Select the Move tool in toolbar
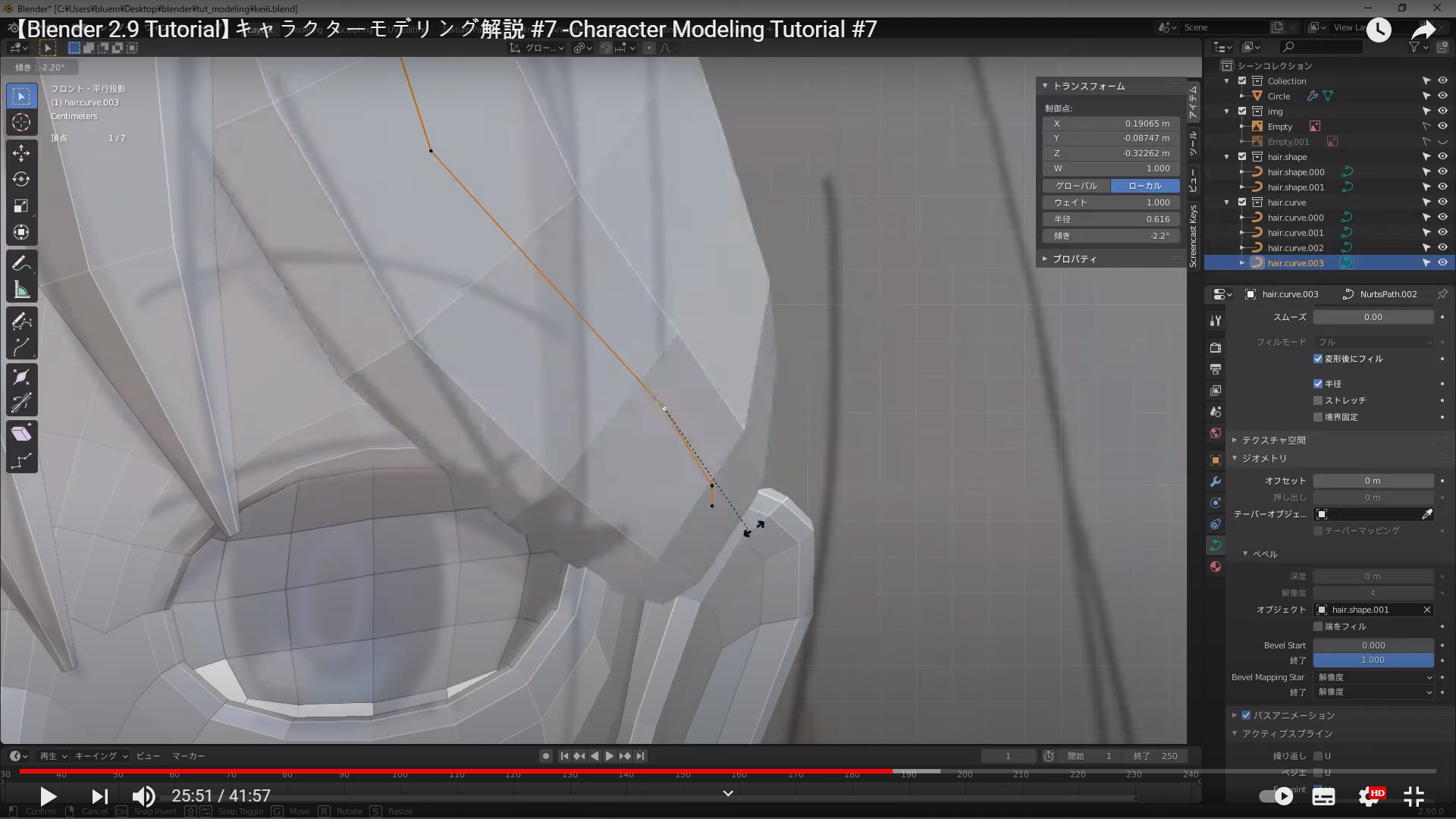Image resolution: width=1456 pixels, height=819 pixels. [x=21, y=152]
